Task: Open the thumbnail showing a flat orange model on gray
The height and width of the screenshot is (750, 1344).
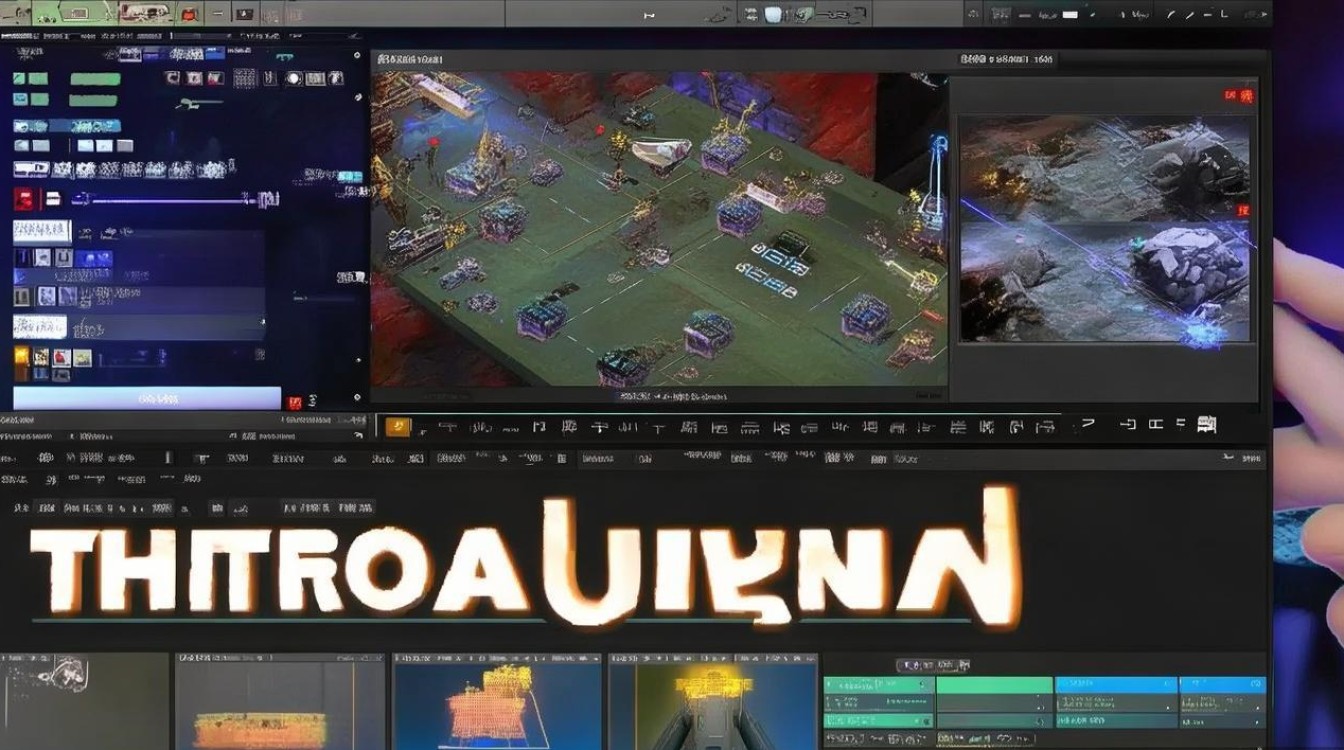Action: (x=280, y=701)
